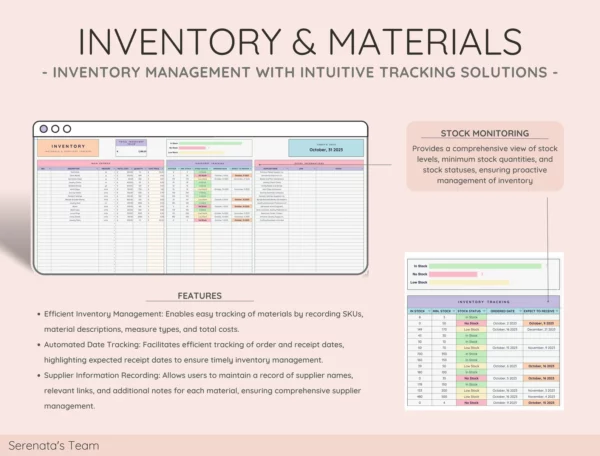Screen dimensions: 600x456
Task: Open the EXPECT TO RECEIVE filter arrow
Action: coord(557,311)
